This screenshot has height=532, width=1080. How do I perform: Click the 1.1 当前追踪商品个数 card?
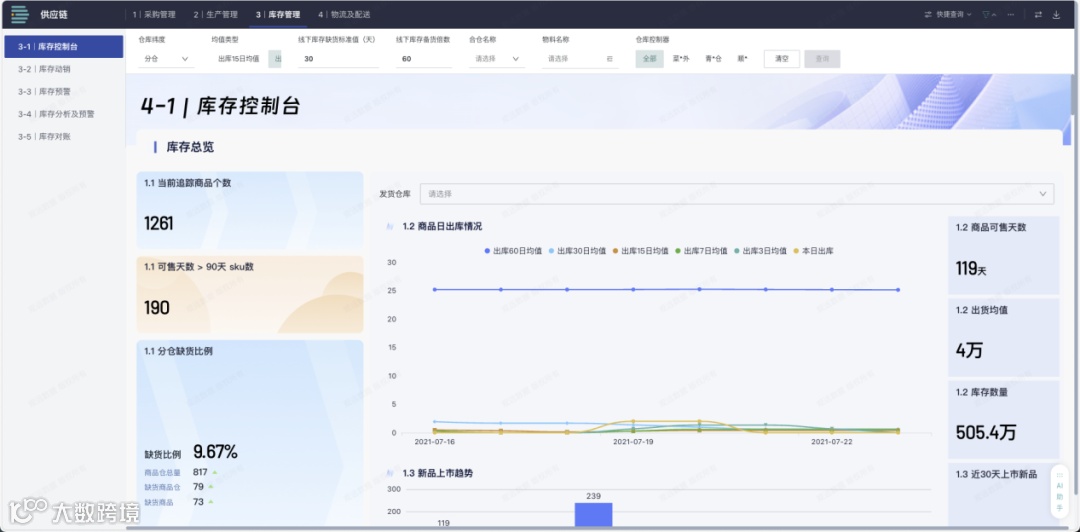coord(250,209)
